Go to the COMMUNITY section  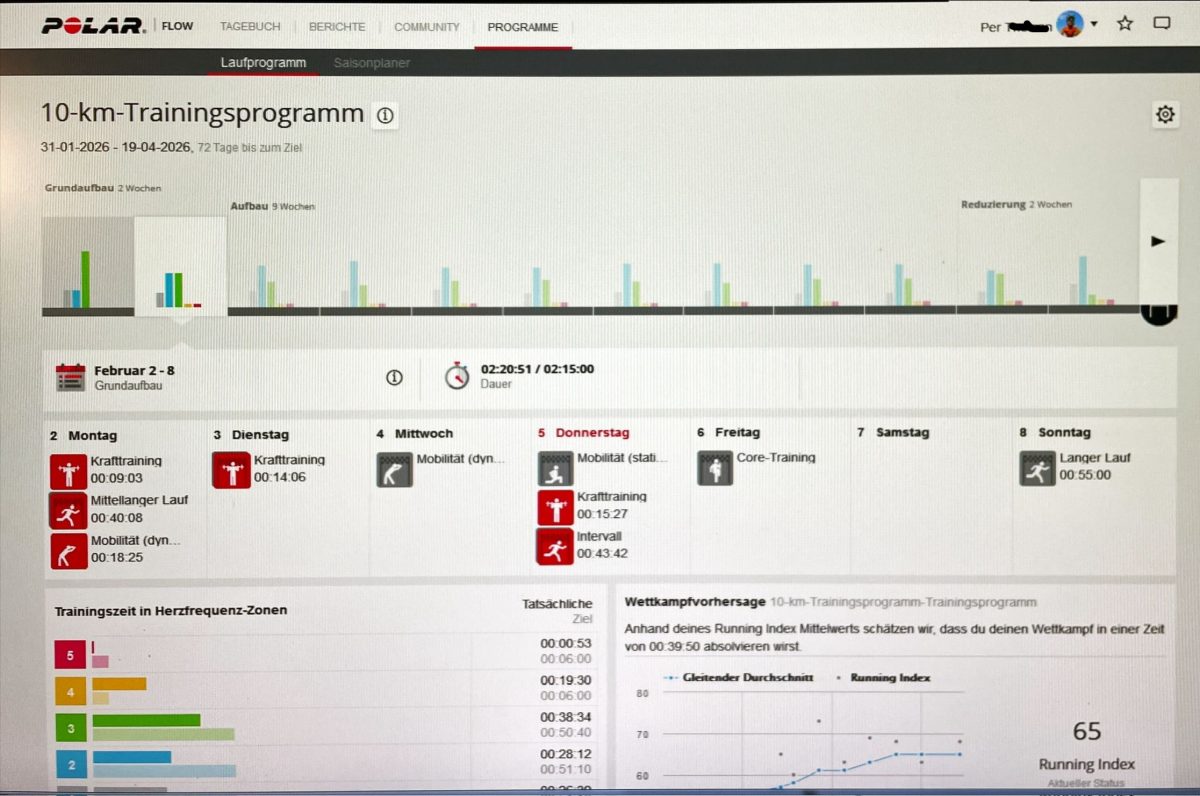(426, 27)
